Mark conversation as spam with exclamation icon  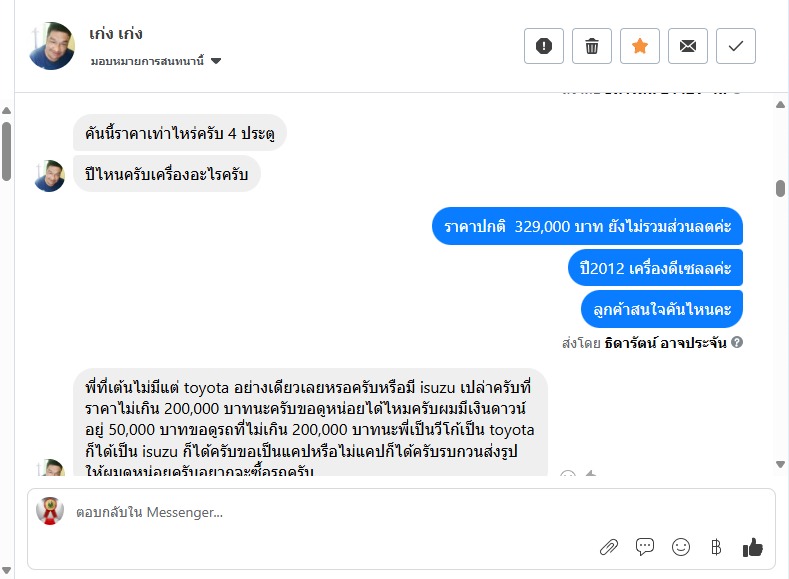pyautogui.click(x=544, y=46)
